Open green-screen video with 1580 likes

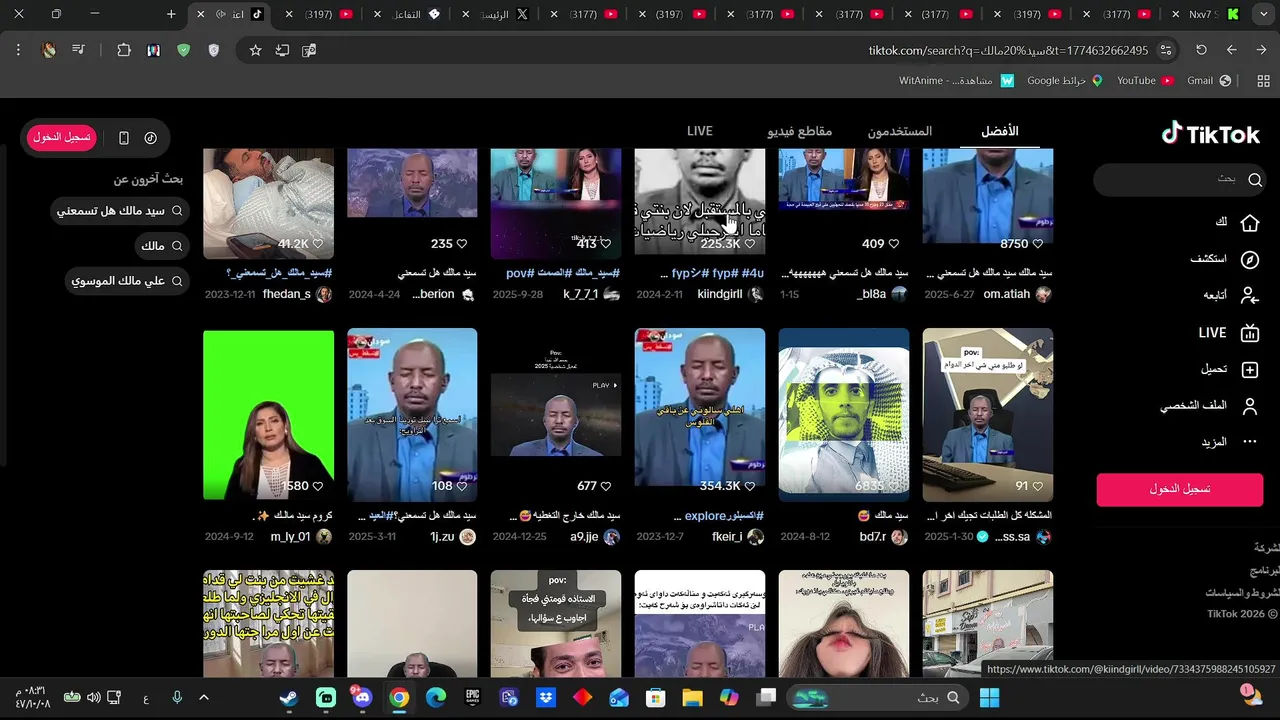point(268,414)
